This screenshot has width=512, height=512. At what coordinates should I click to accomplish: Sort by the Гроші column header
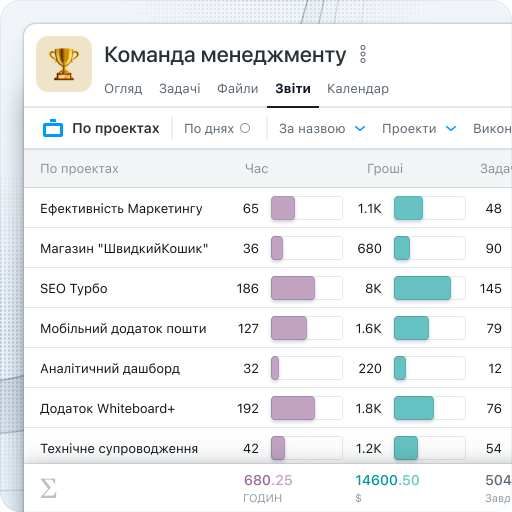(x=385, y=169)
